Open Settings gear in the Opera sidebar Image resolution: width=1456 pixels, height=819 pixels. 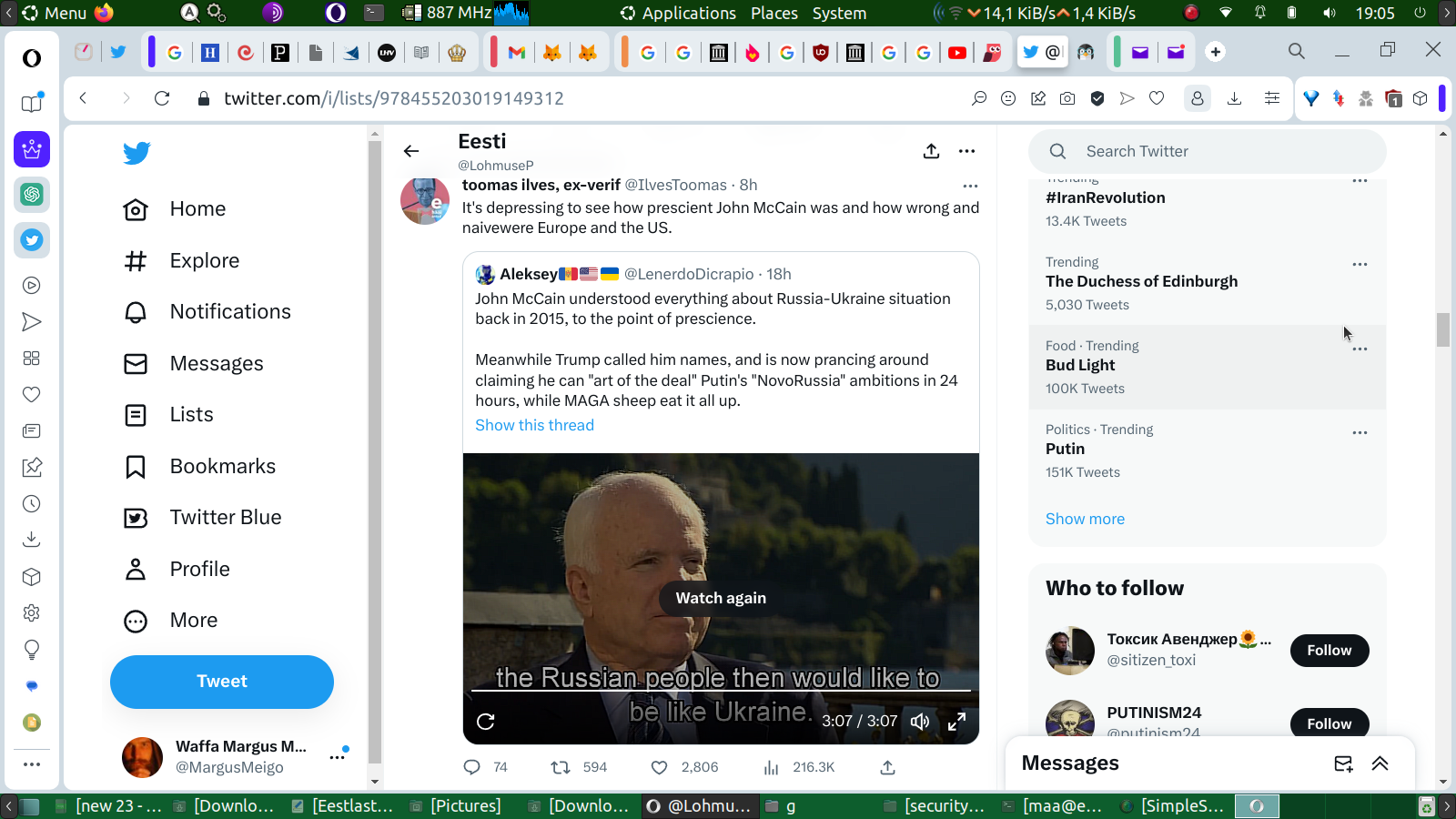coord(32,613)
